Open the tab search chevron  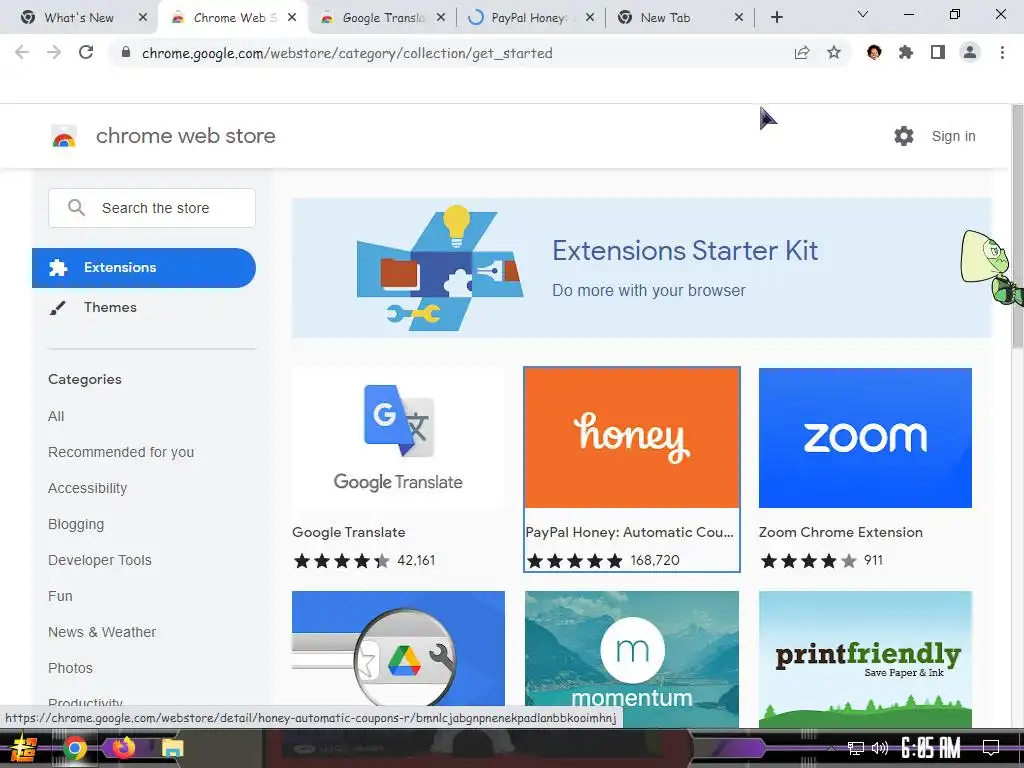(x=863, y=14)
